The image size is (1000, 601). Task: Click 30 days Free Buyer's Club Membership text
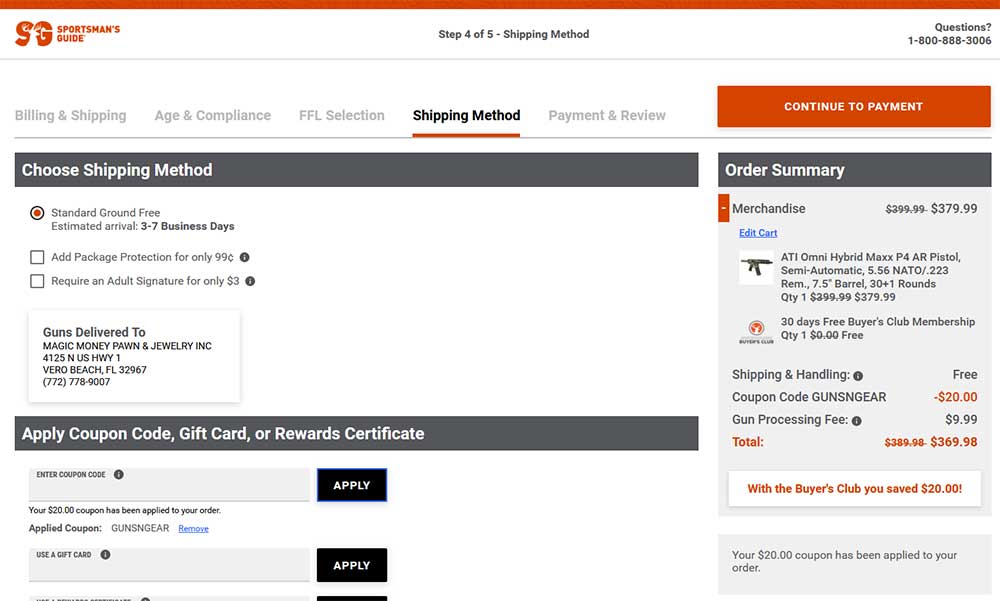(878, 322)
